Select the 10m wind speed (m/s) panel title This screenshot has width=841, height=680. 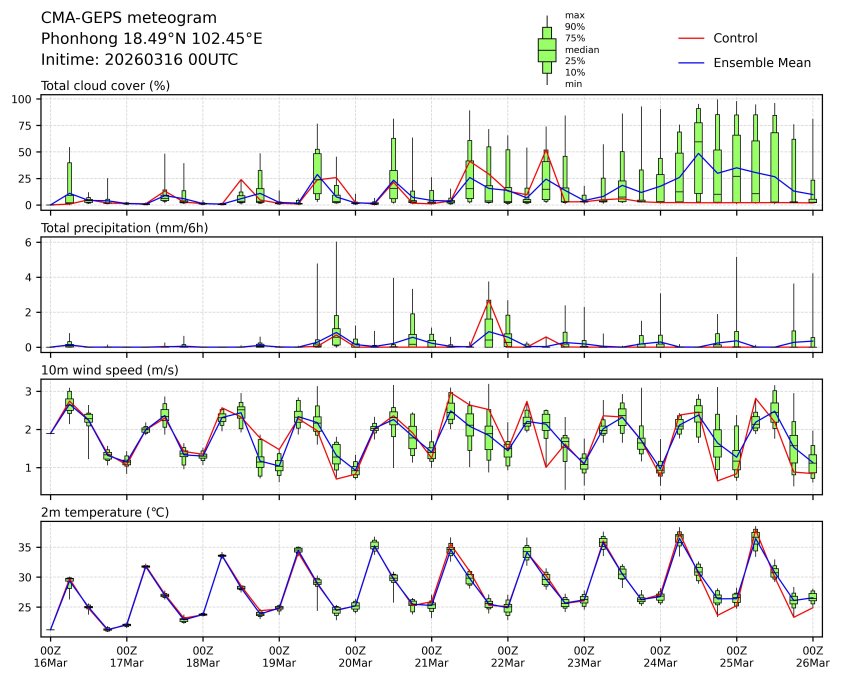112,370
